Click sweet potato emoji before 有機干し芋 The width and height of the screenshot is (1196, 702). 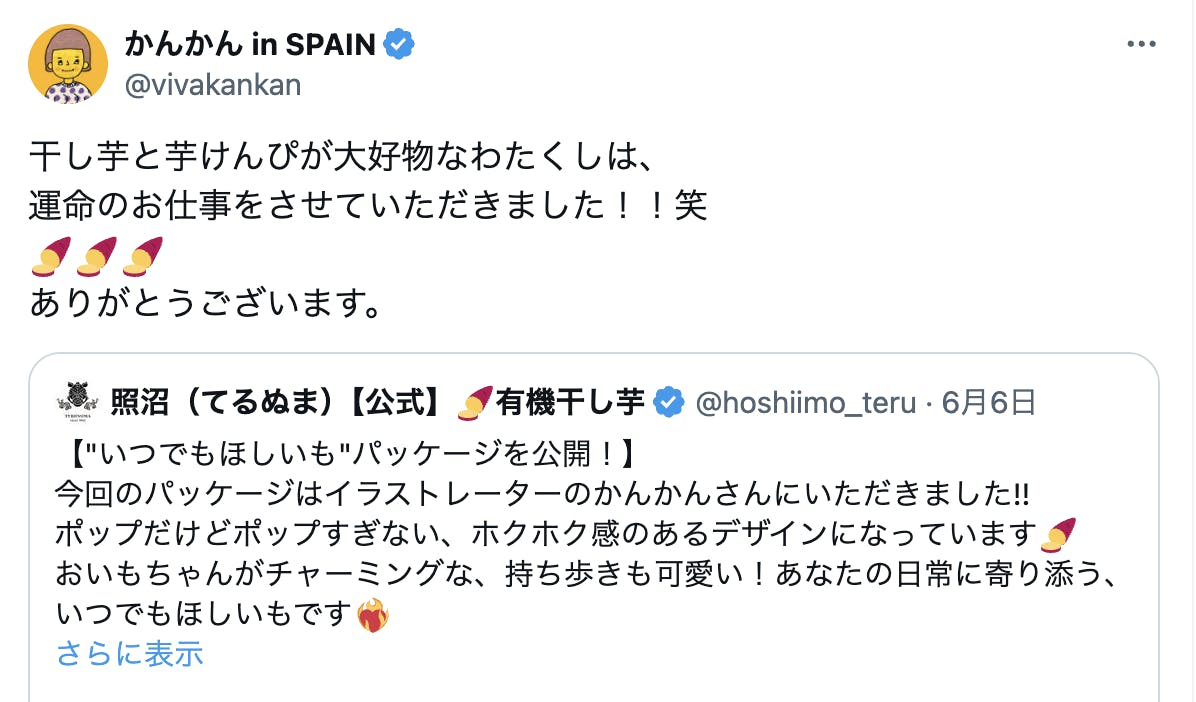coord(475,402)
